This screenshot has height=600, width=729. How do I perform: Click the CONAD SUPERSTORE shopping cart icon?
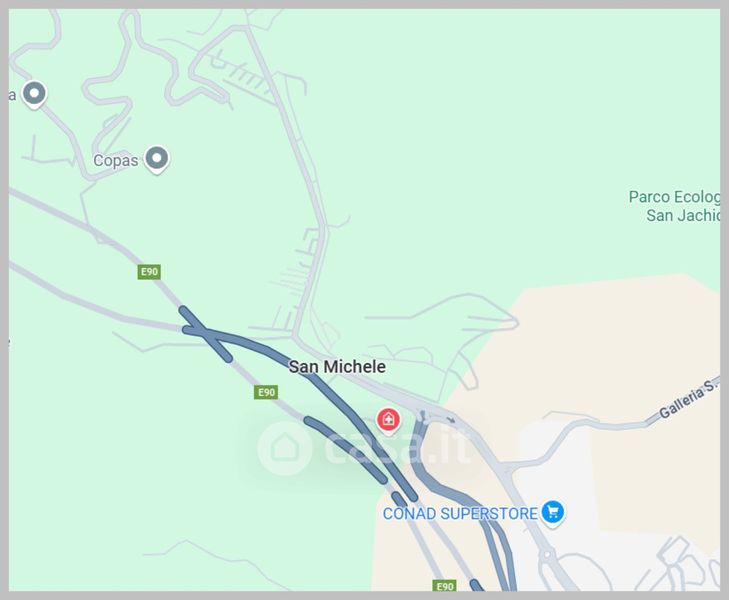click(x=553, y=513)
